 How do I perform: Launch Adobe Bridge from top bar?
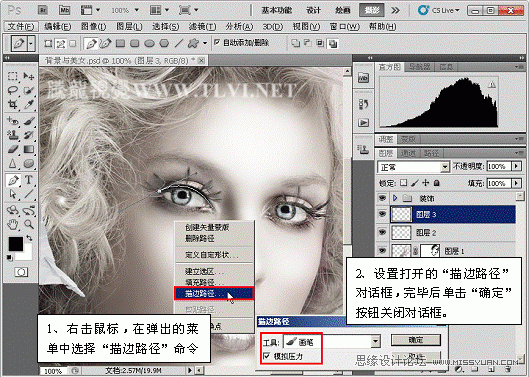43,10
